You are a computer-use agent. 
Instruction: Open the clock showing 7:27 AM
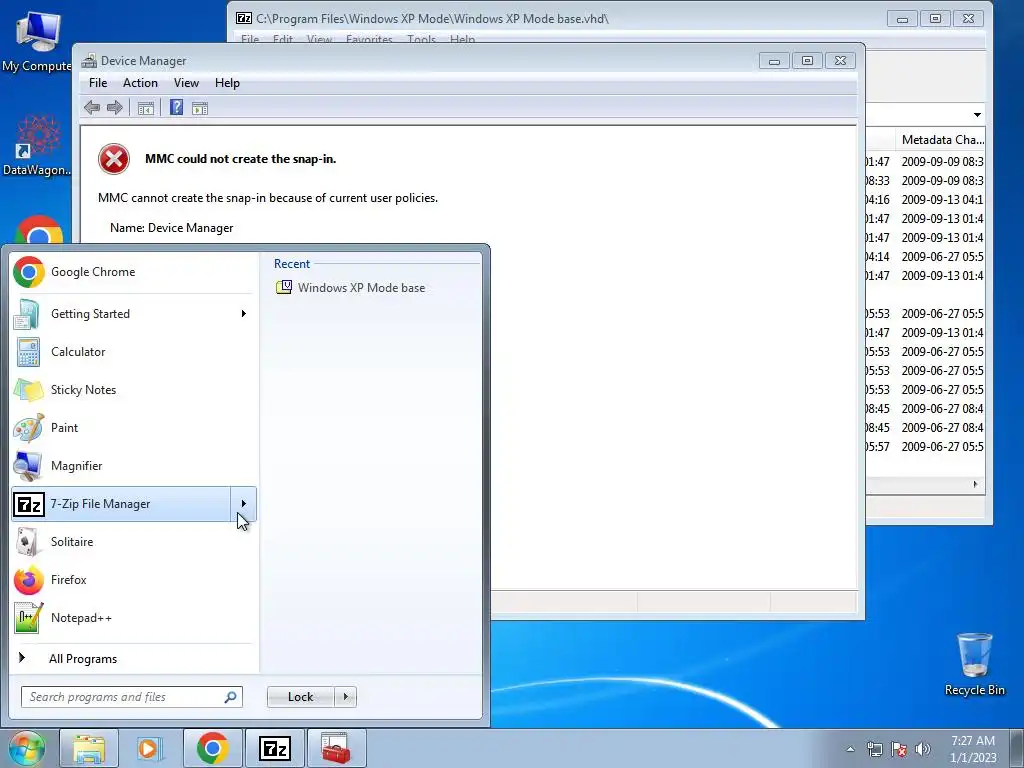click(973, 749)
